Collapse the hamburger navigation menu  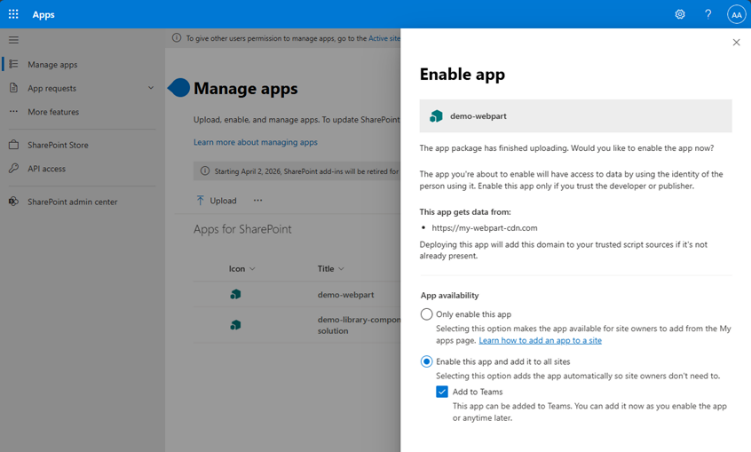pos(13,40)
